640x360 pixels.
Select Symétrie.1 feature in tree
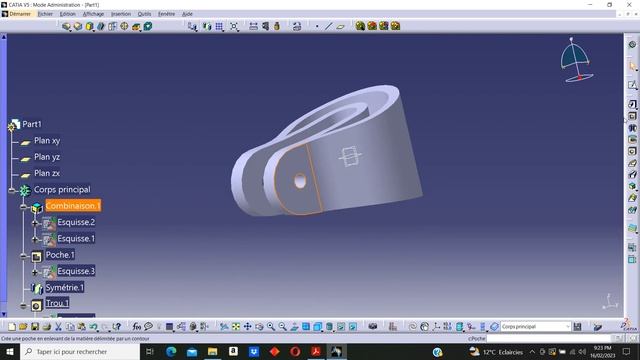[x=64, y=287]
